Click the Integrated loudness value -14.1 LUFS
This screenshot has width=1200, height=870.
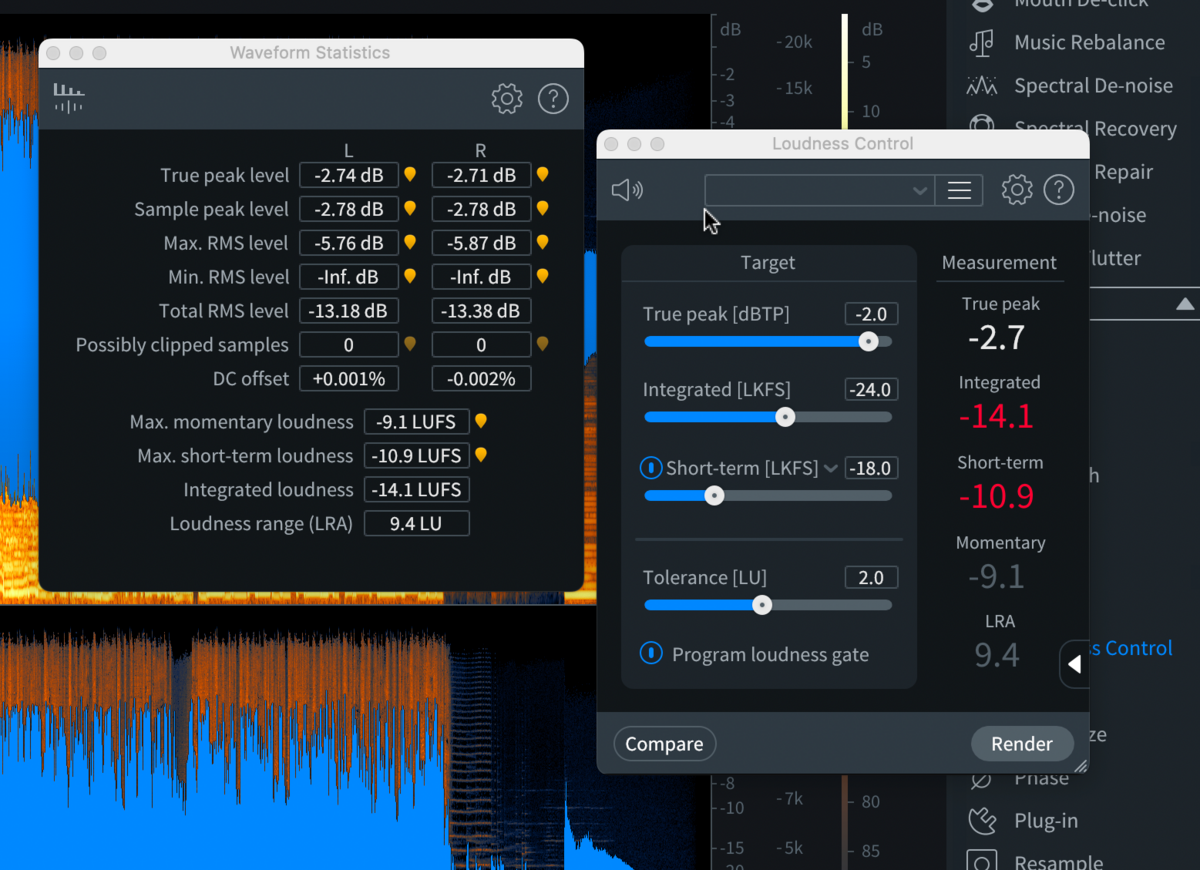tap(416, 490)
